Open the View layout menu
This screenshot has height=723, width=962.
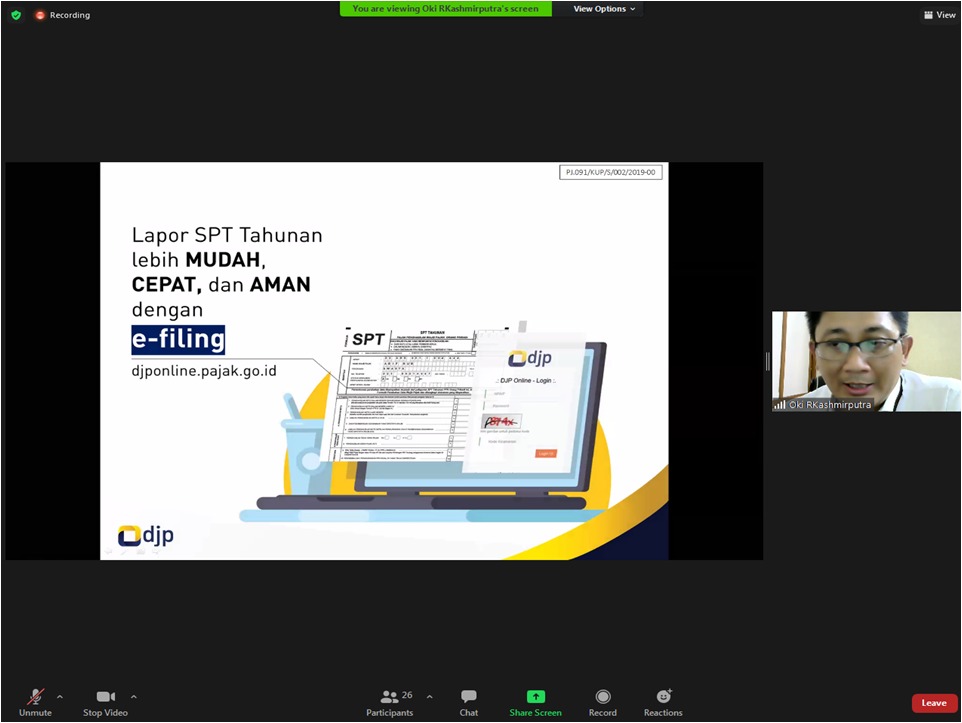[939, 15]
